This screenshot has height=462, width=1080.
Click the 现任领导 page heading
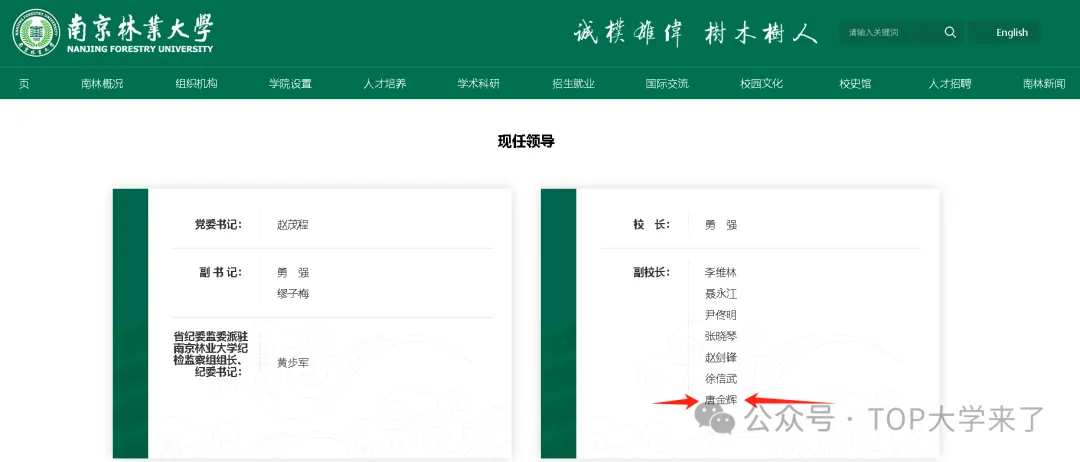[x=526, y=142]
